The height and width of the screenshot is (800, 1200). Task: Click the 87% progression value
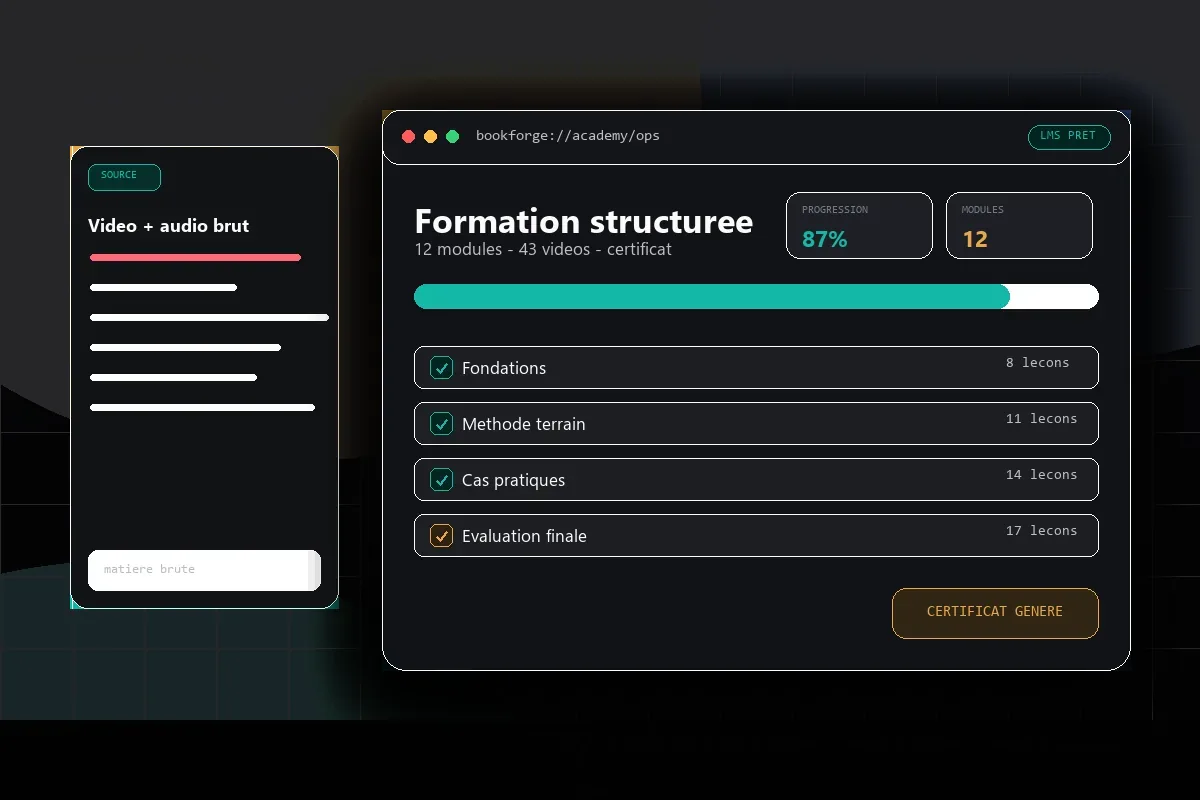825,240
